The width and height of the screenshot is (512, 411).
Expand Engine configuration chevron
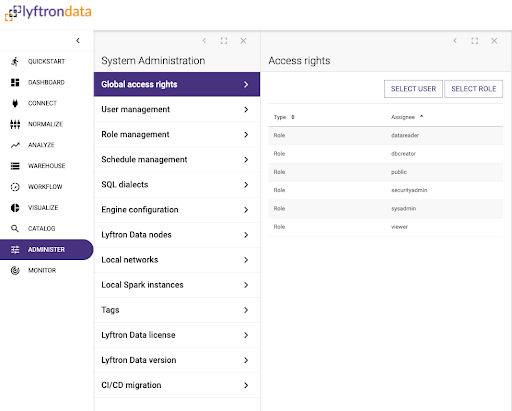tap(246, 210)
